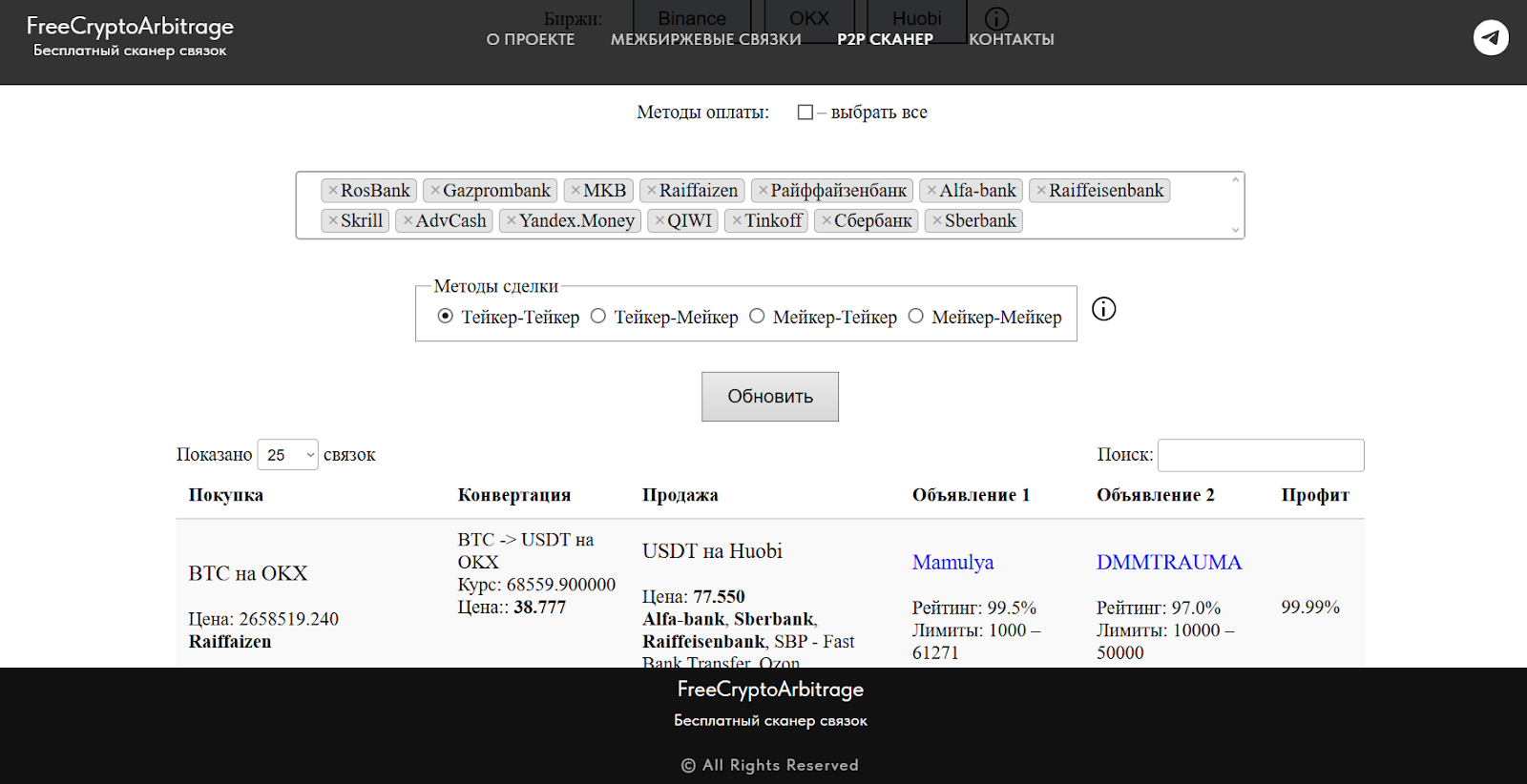
Task: Remove the Gazprombank payment tag
Action: click(435, 191)
